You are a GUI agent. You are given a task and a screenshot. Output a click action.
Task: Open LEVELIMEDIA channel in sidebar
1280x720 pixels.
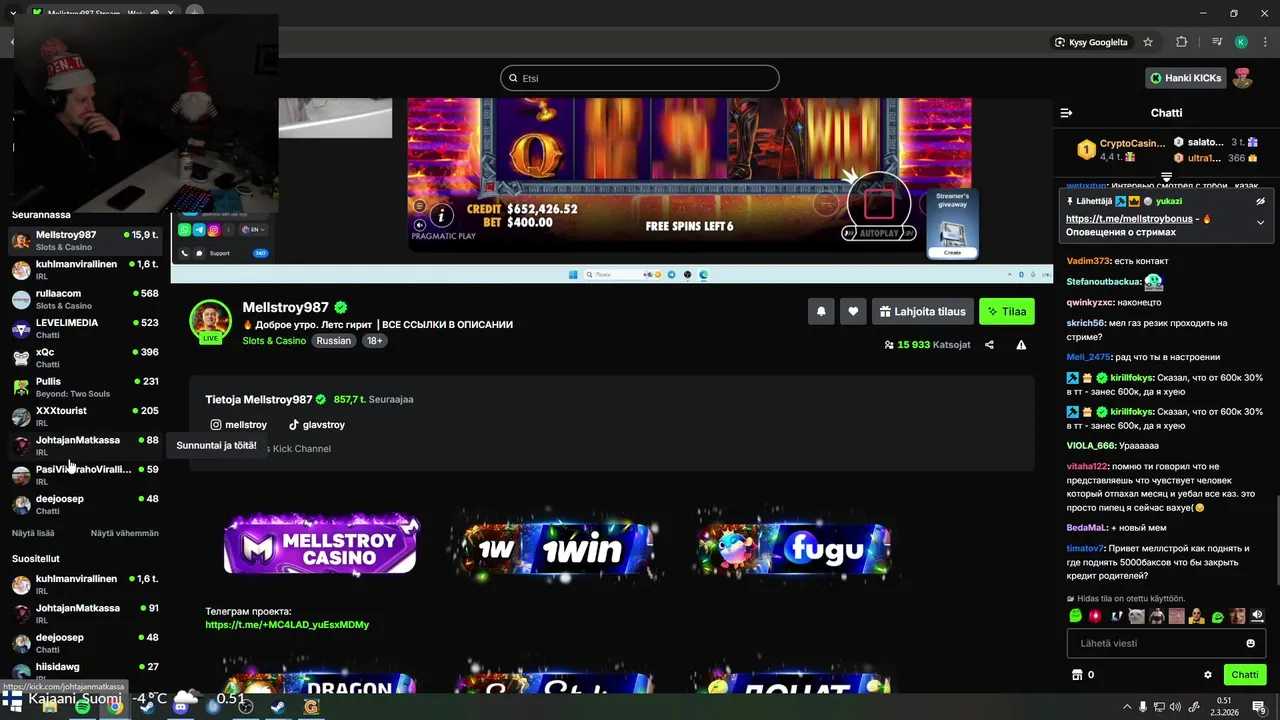[85, 329]
